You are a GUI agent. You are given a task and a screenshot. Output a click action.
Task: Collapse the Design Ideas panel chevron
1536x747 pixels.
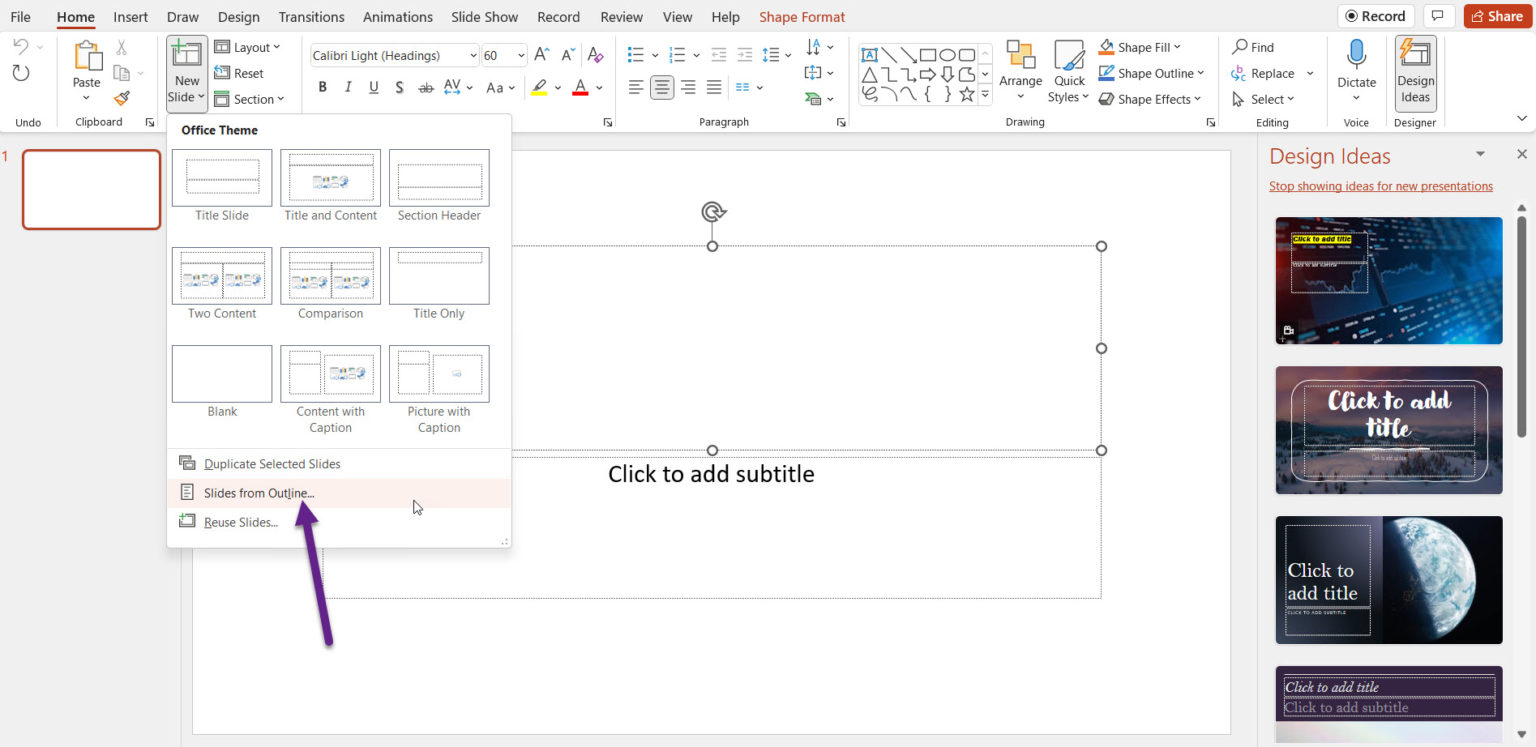[x=1481, y=155]
